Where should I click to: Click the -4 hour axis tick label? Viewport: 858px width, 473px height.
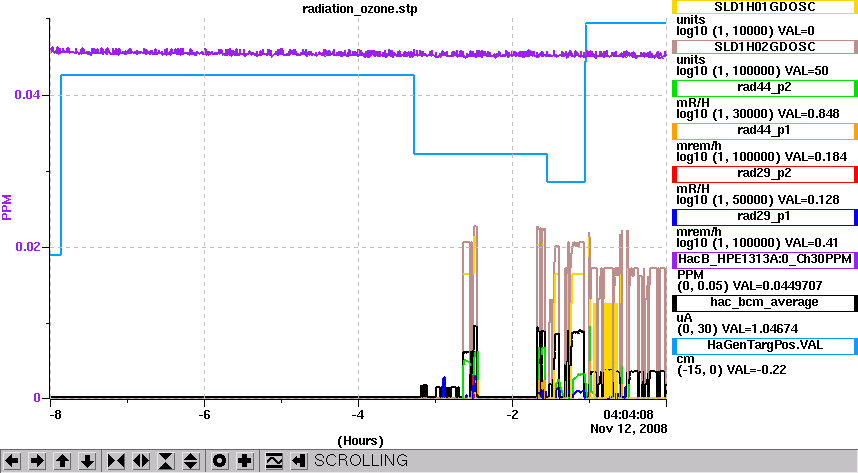tap(358, 414)
